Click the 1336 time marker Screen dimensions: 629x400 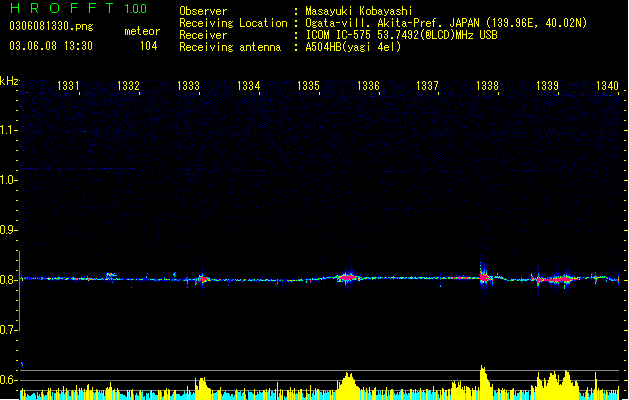pos(368,87)
